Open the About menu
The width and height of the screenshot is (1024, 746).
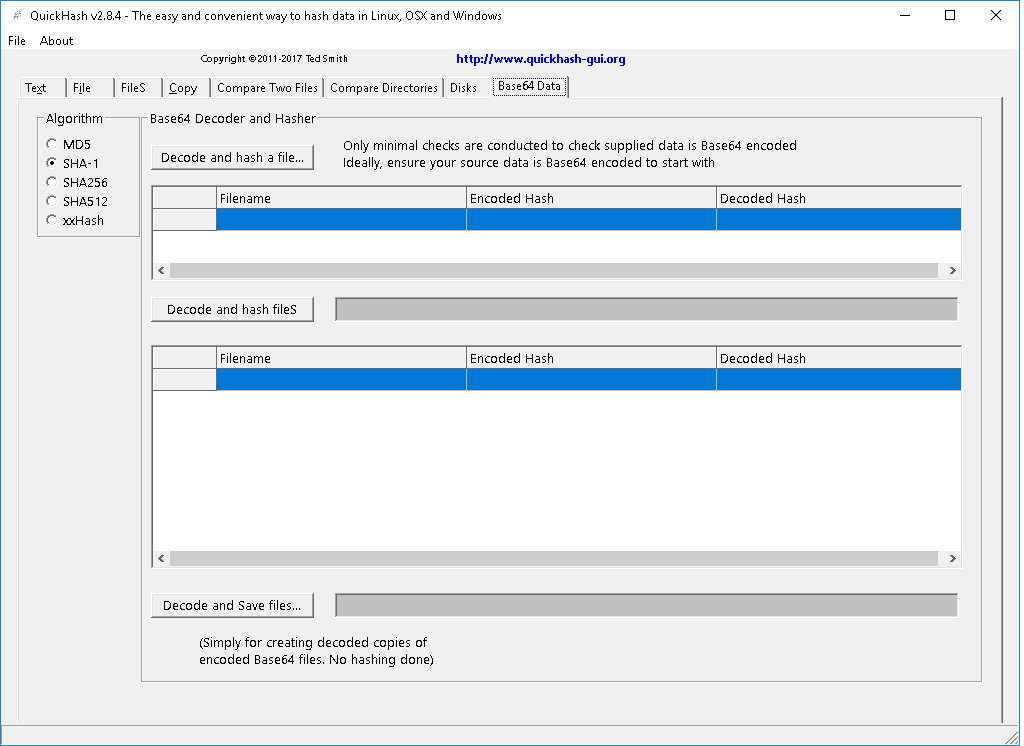[x=56, y=40]
